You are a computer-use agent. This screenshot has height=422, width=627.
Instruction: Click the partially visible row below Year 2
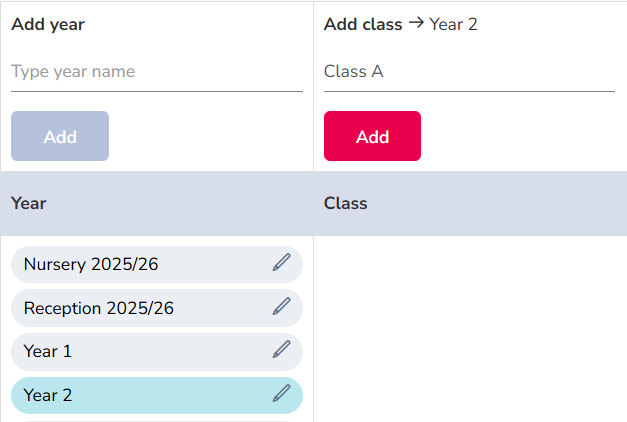157,421
